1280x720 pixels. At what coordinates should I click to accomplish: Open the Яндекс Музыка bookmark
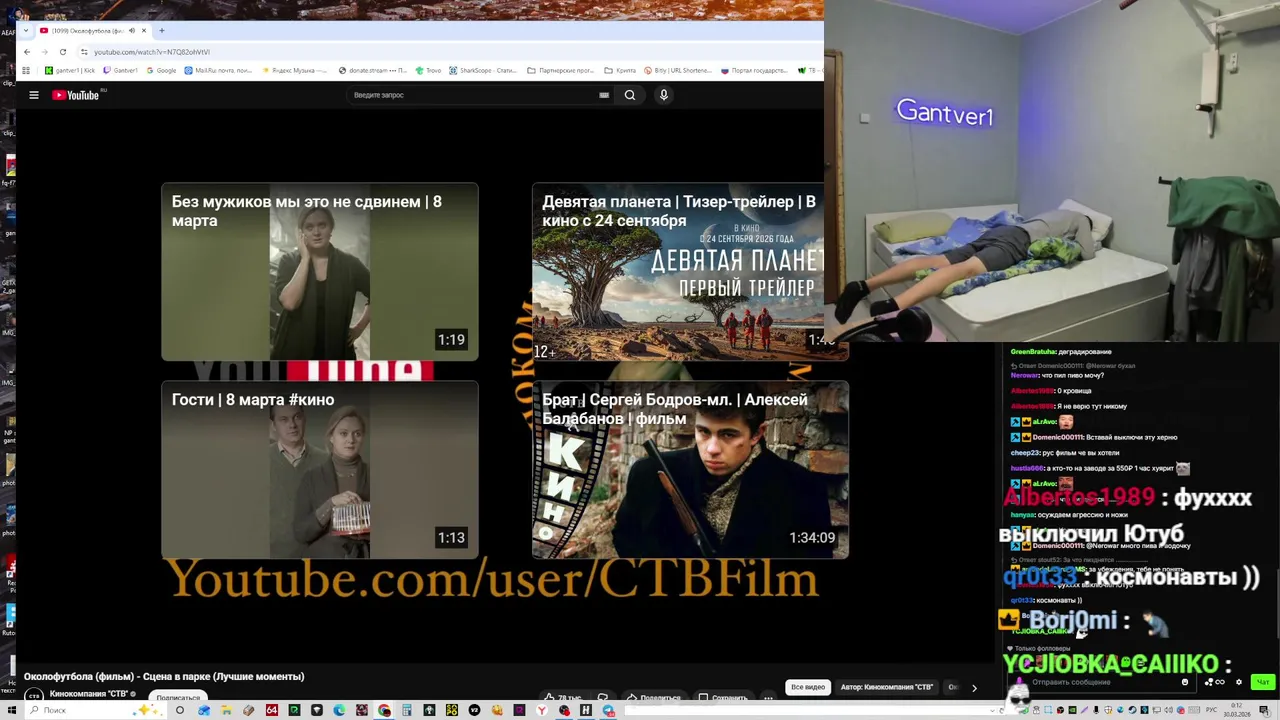295,70
